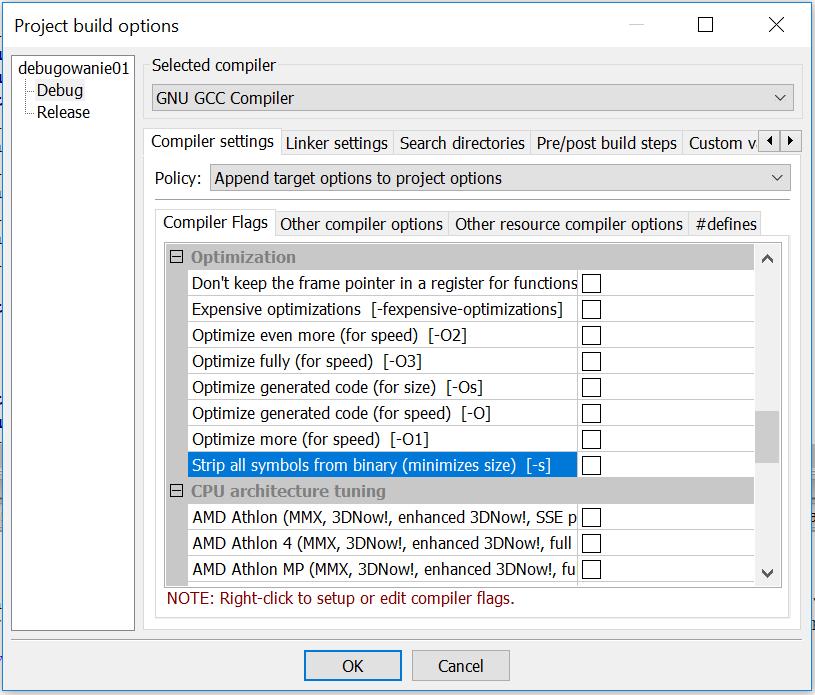
Task: Maximize the Project build options dialog
Action: click(705, 24)
